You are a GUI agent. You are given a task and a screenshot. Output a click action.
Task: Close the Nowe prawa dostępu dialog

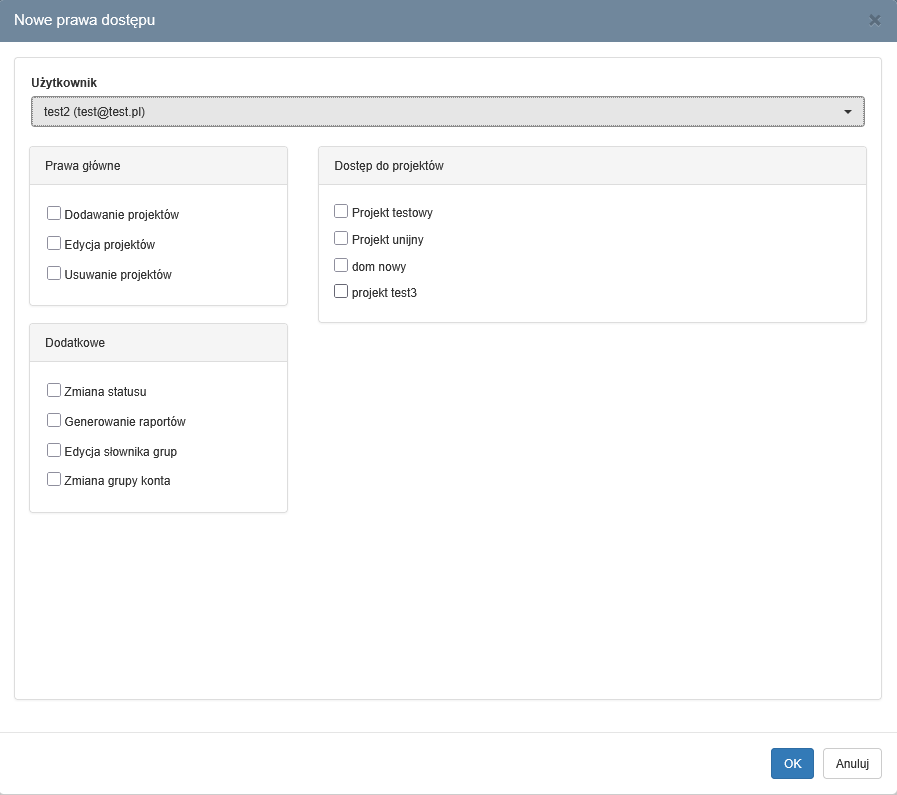[875, 20]
